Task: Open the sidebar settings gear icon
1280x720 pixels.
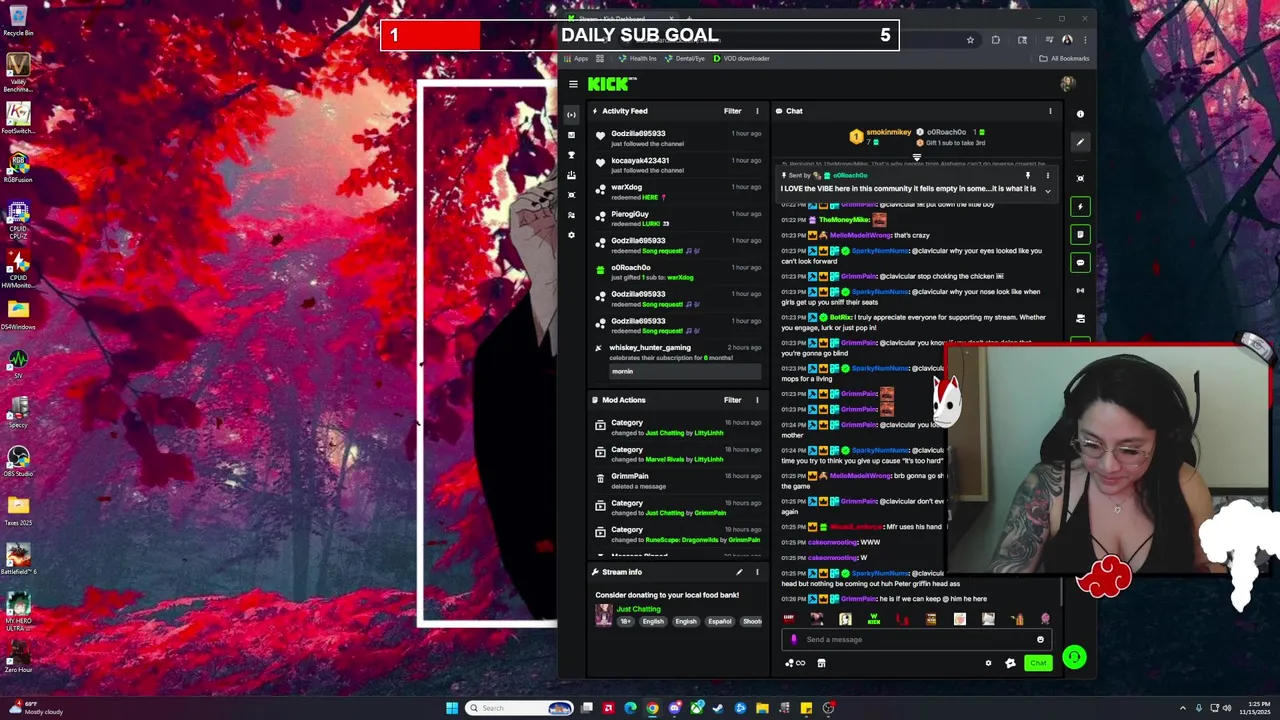Action: click(x=571, y=235)
